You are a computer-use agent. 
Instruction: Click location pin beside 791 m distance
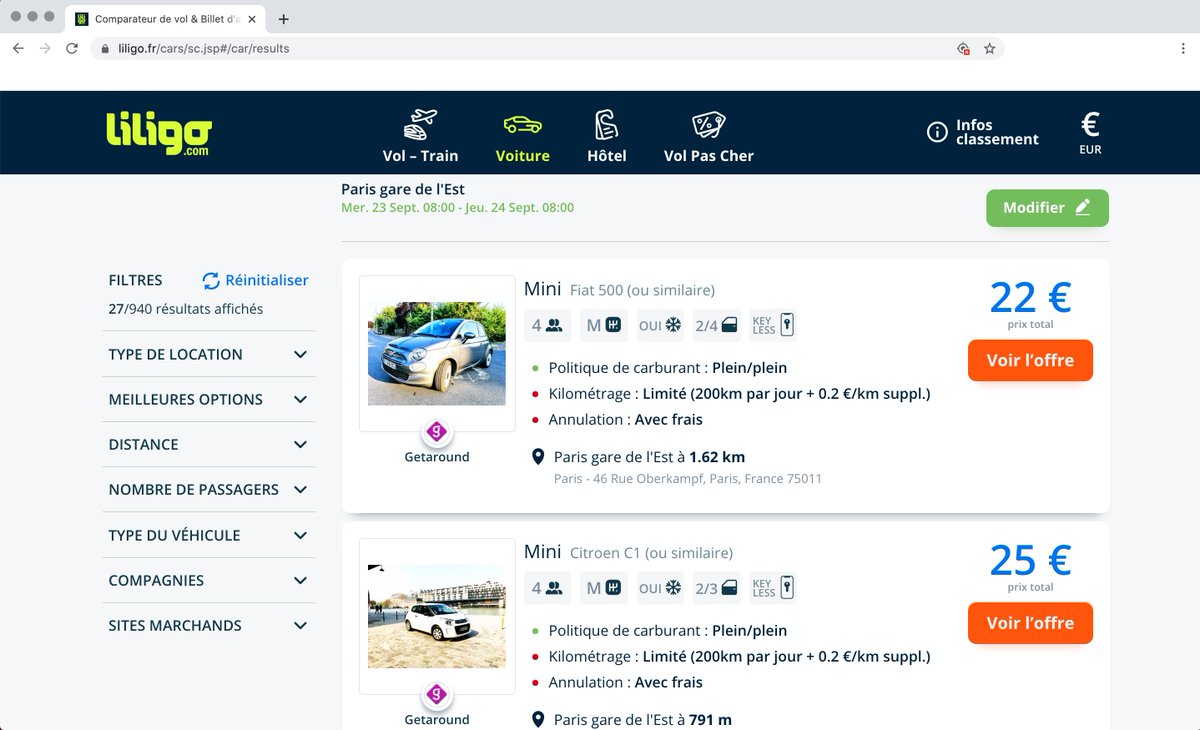537,720
